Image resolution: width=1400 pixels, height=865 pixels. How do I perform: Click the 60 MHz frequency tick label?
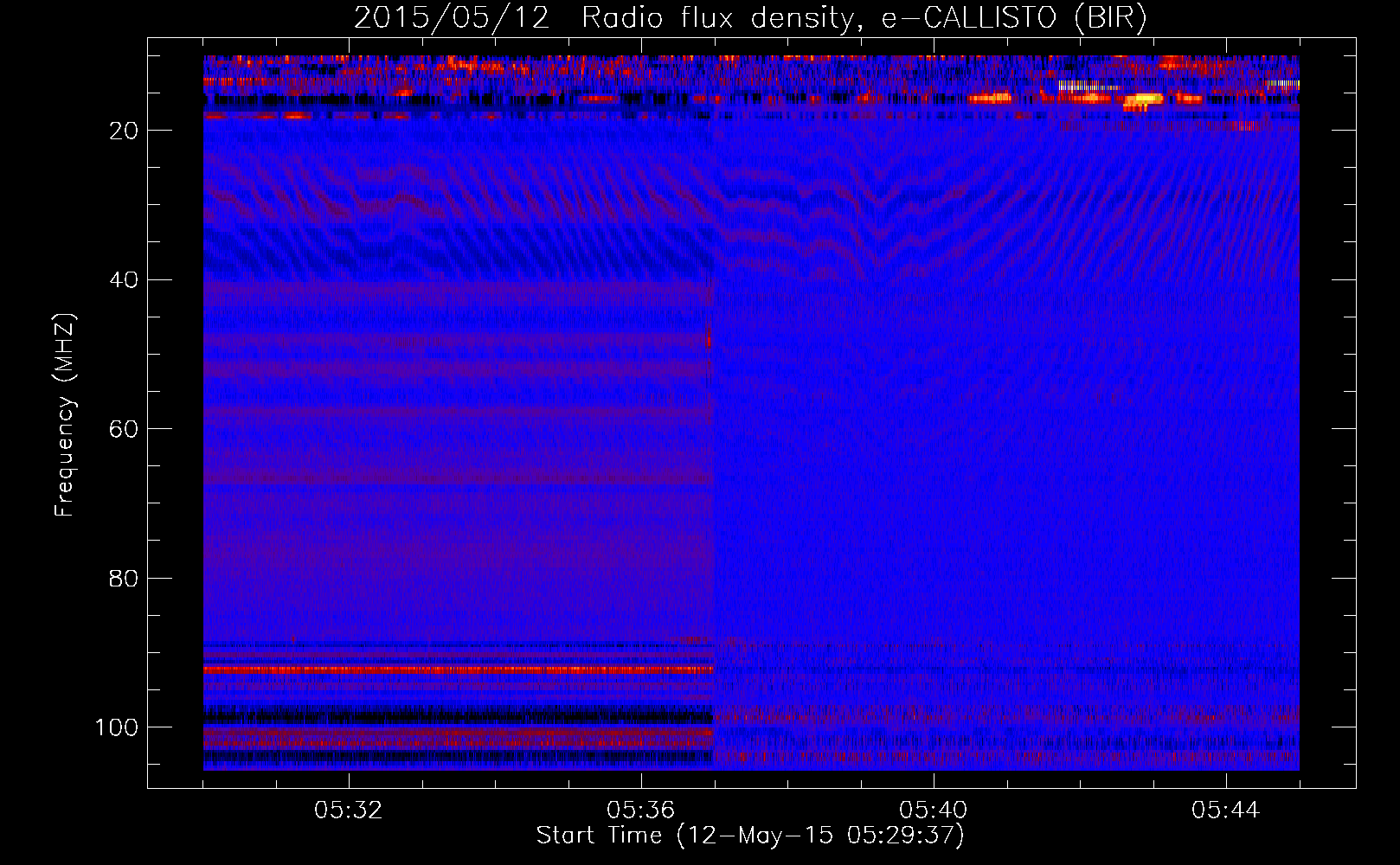[125, 429]
